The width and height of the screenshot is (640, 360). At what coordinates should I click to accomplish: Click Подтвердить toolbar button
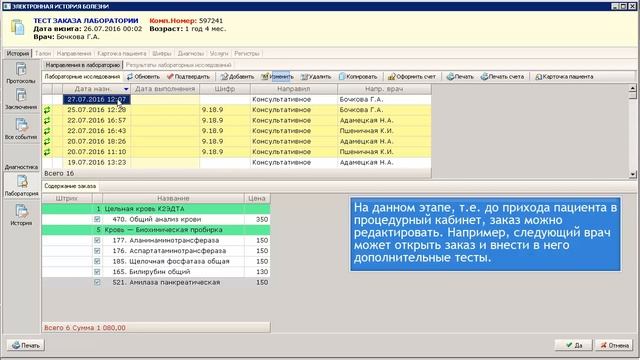point(188,77)
